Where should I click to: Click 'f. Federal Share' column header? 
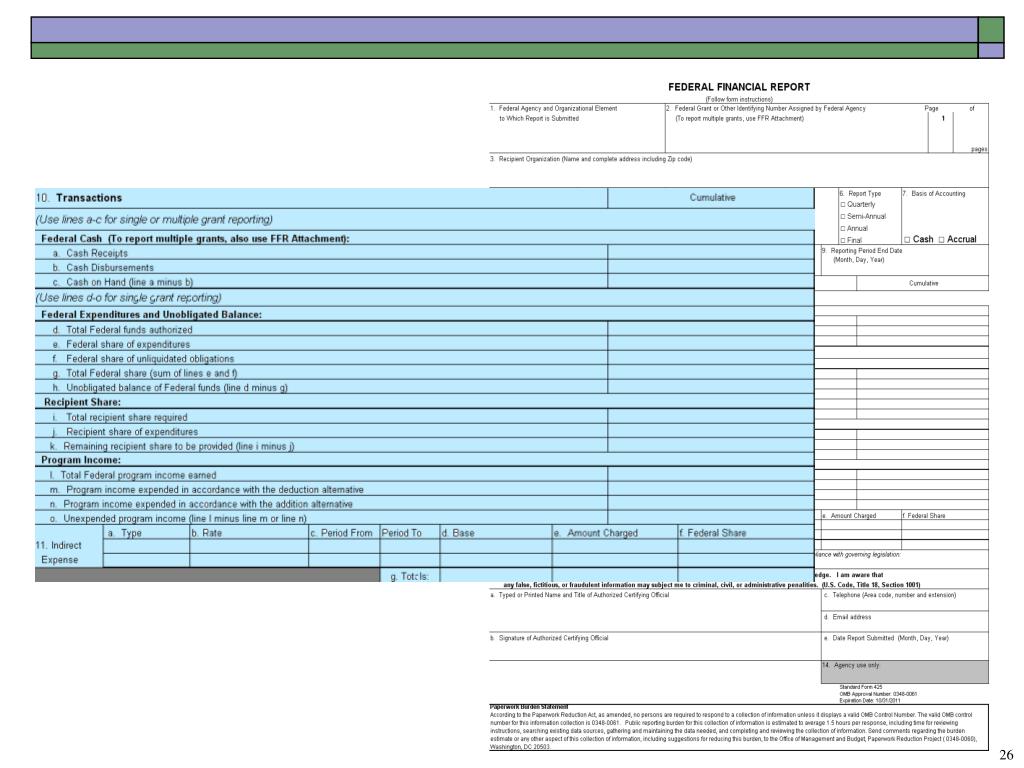(713, 533)
